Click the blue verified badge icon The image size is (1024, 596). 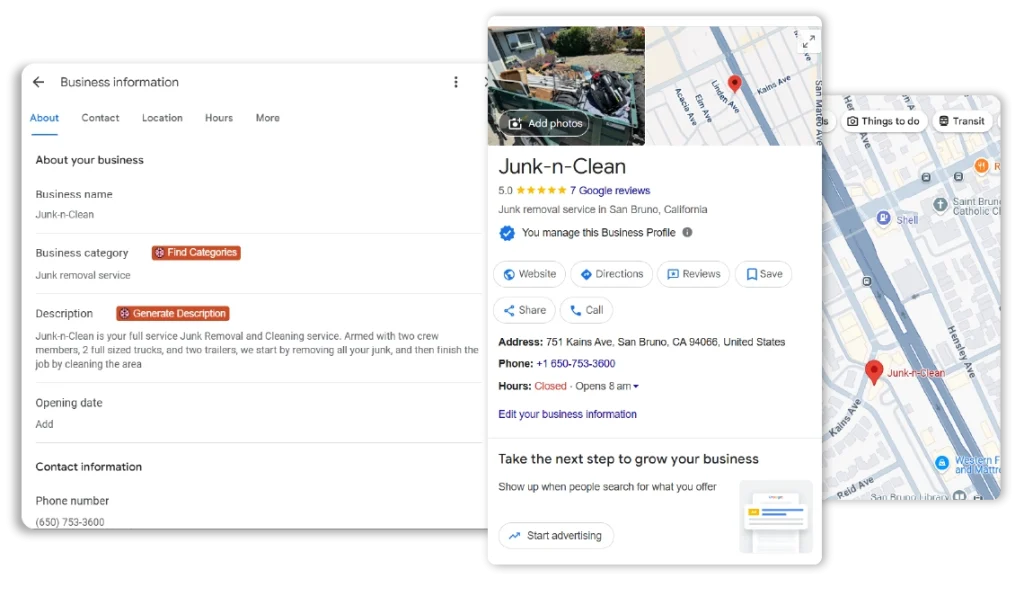(x=507, y=233)
